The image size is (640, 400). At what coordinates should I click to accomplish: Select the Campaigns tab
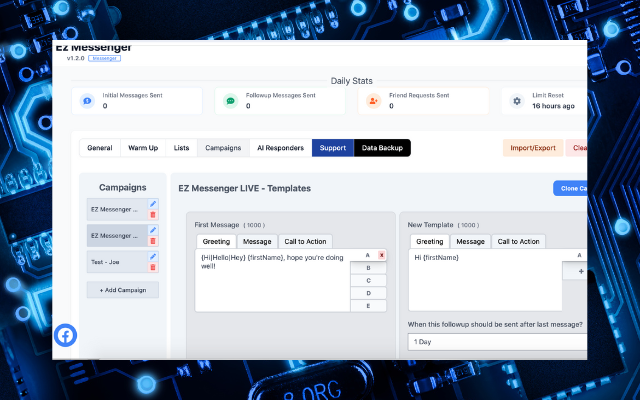[x=223, y=148]
